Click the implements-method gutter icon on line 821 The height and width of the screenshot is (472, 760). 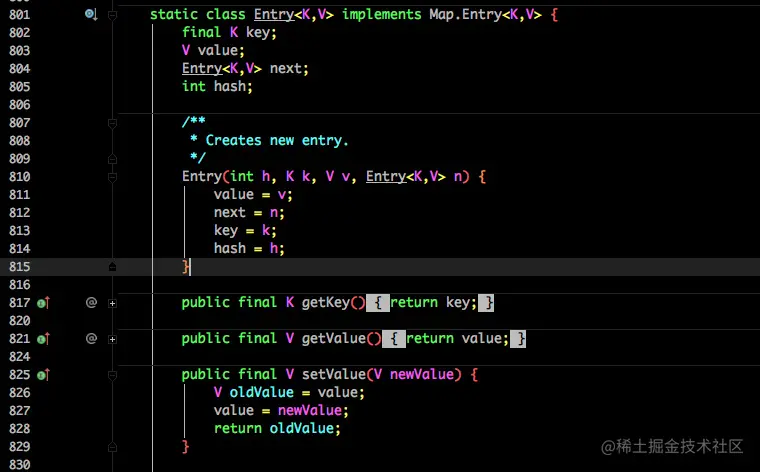pos(43,339)
